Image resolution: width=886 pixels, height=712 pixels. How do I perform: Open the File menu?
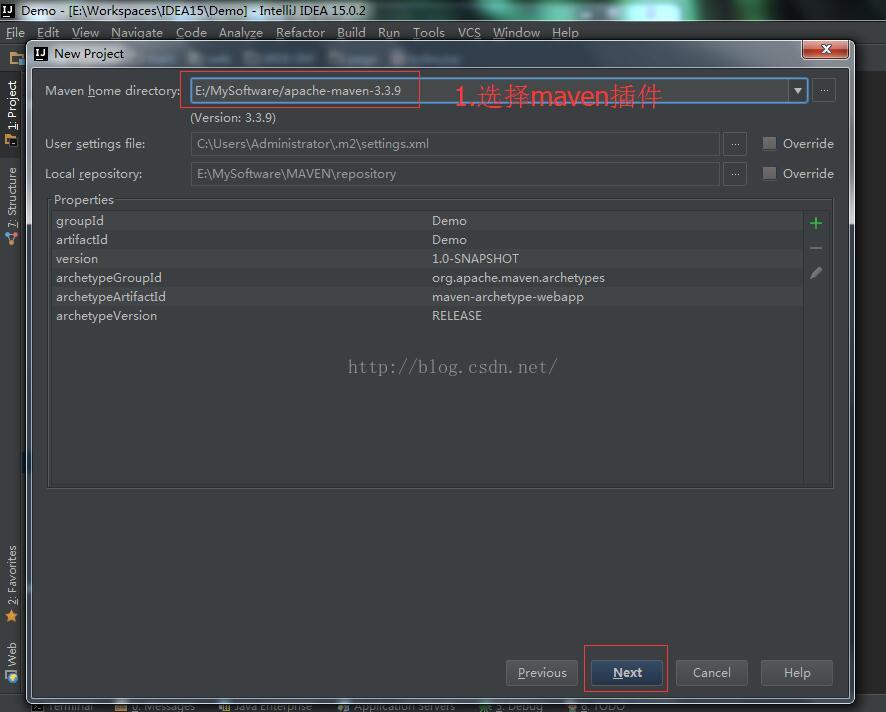[15, 33]
